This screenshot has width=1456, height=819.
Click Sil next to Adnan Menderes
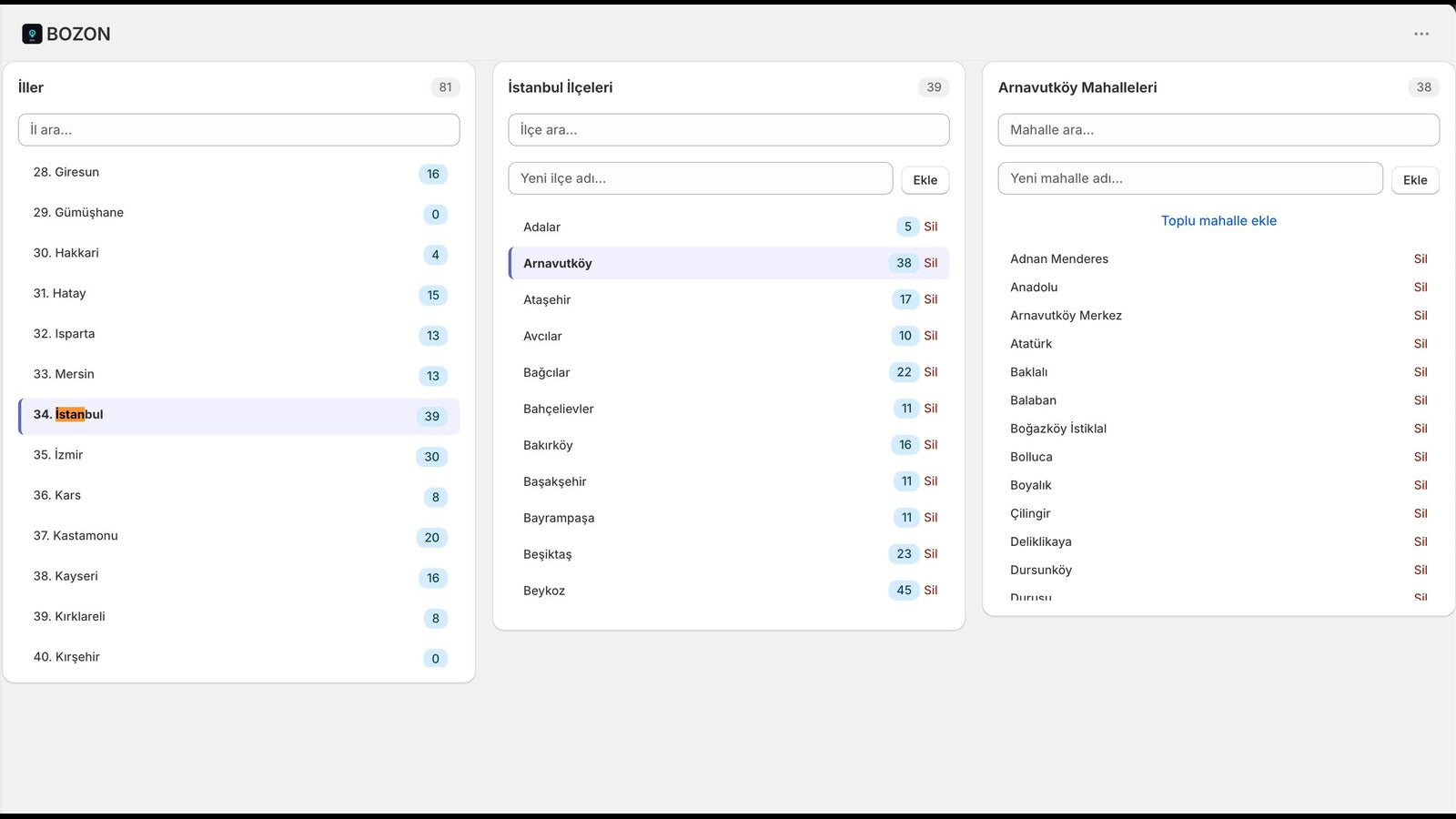click(1421, 259)
